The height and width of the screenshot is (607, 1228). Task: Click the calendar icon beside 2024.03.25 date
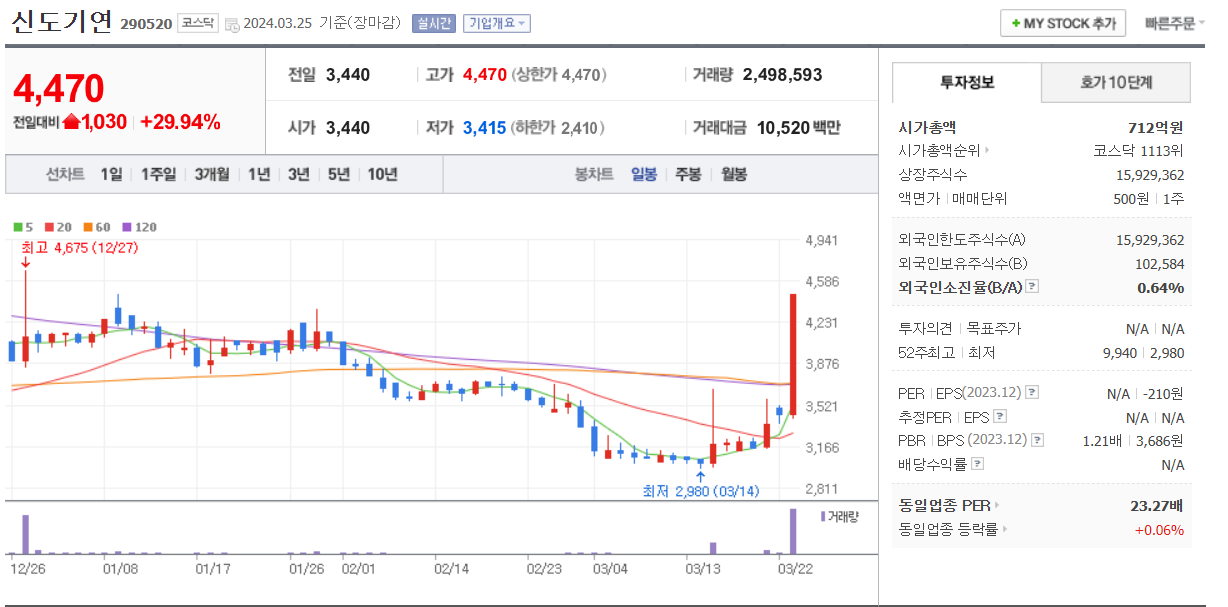coord(232,24)
